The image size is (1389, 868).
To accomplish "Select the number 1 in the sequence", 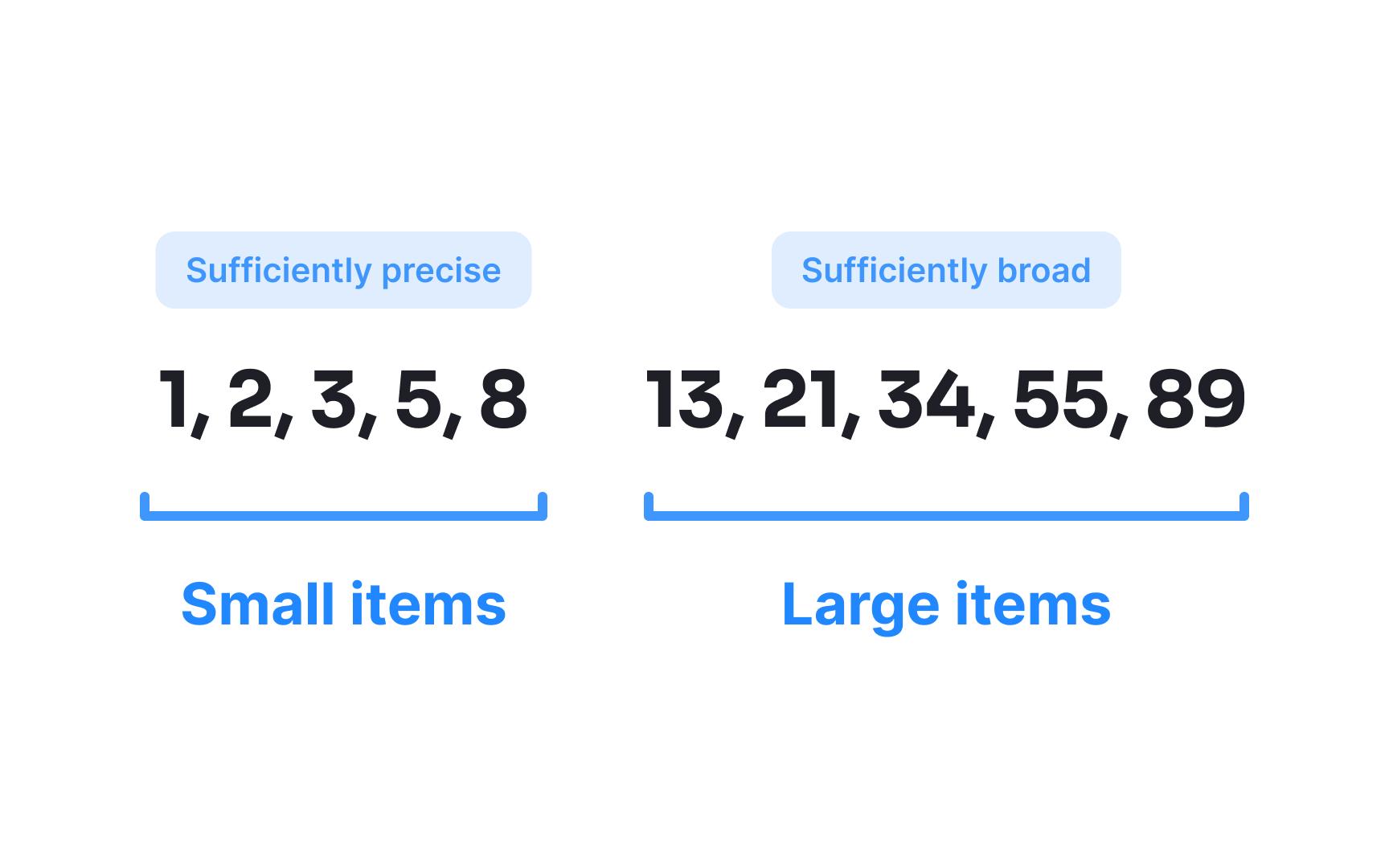I will coord(174,399).
